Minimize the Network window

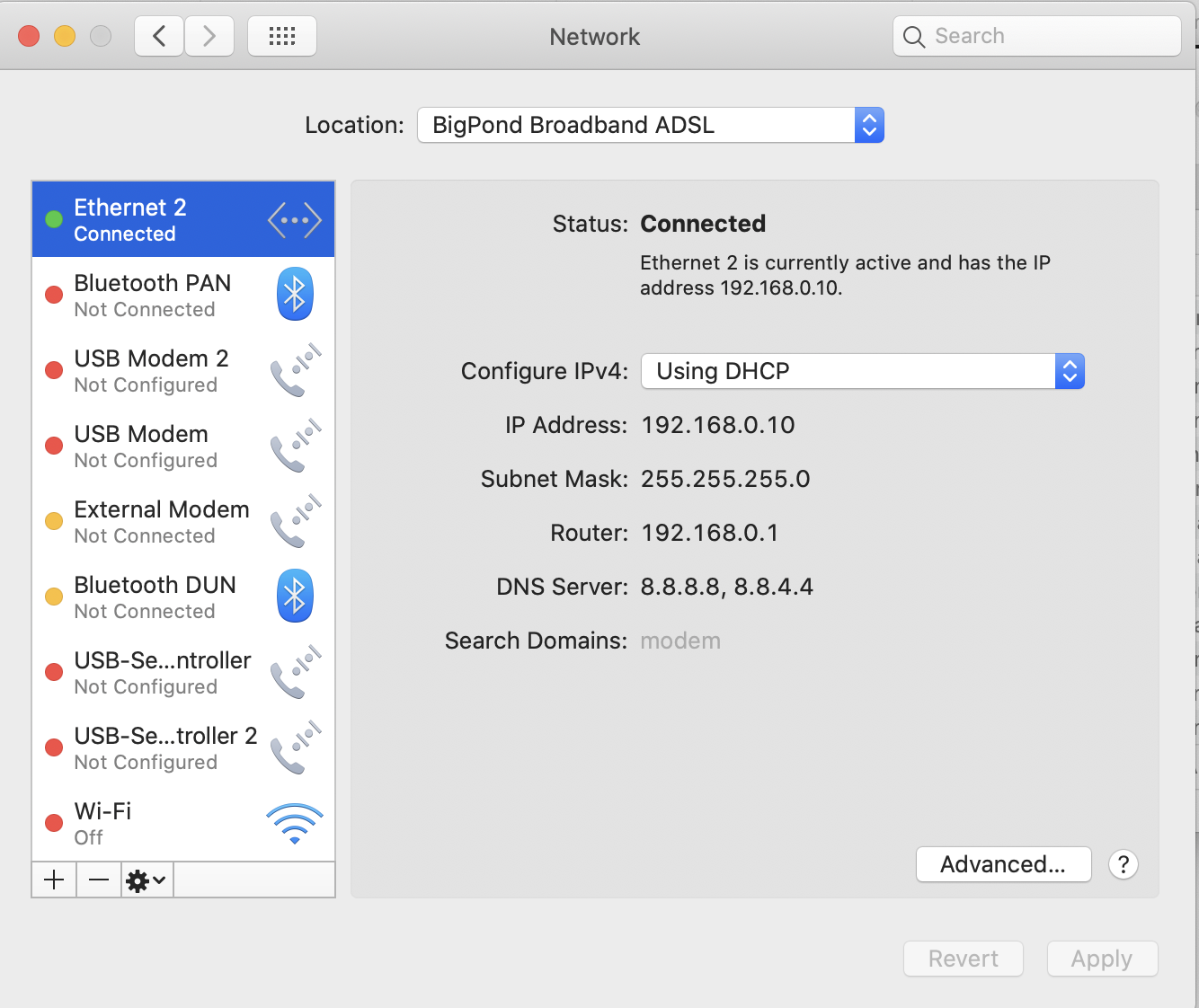(65, 36)
